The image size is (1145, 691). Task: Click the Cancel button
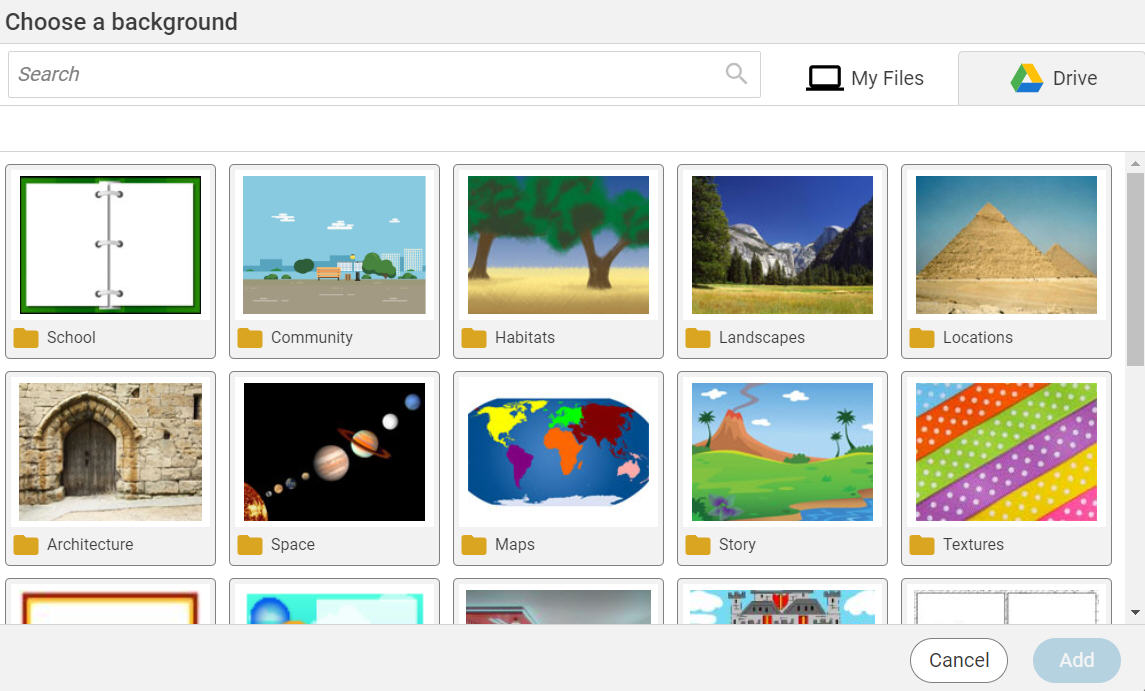pyautogui.click(x=958, y=660)
